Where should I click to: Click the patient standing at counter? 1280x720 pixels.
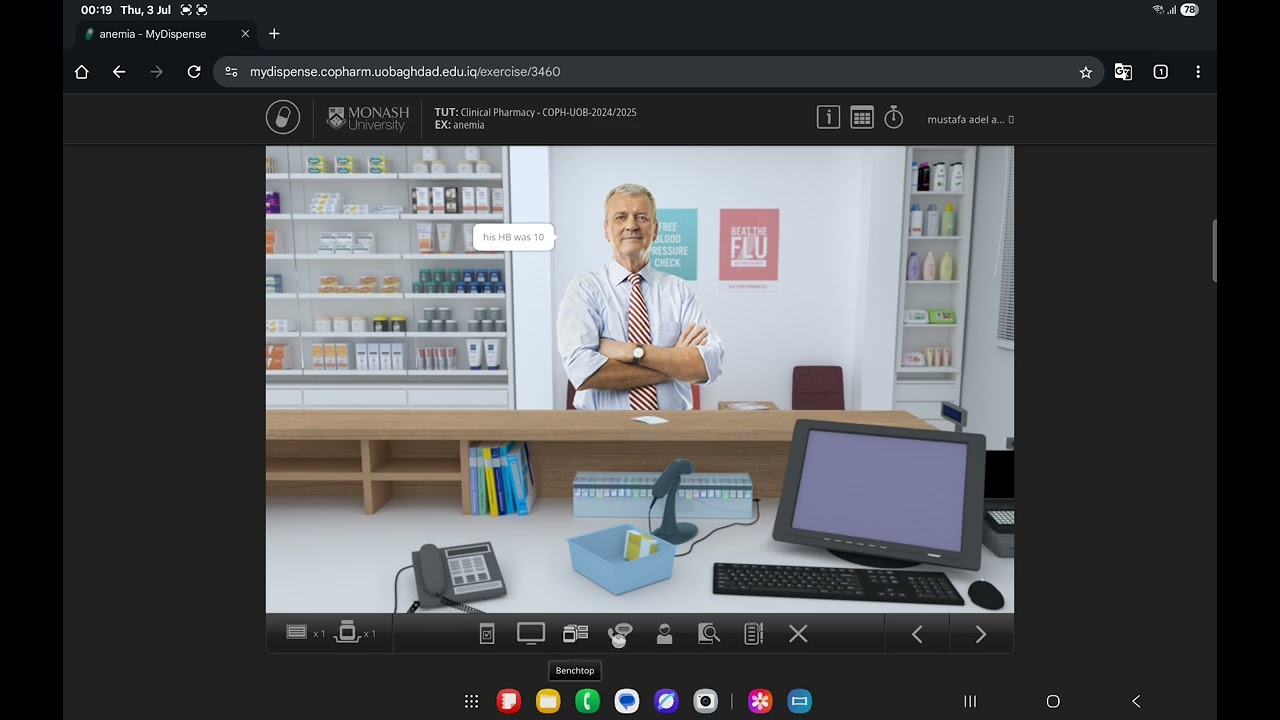638,298
